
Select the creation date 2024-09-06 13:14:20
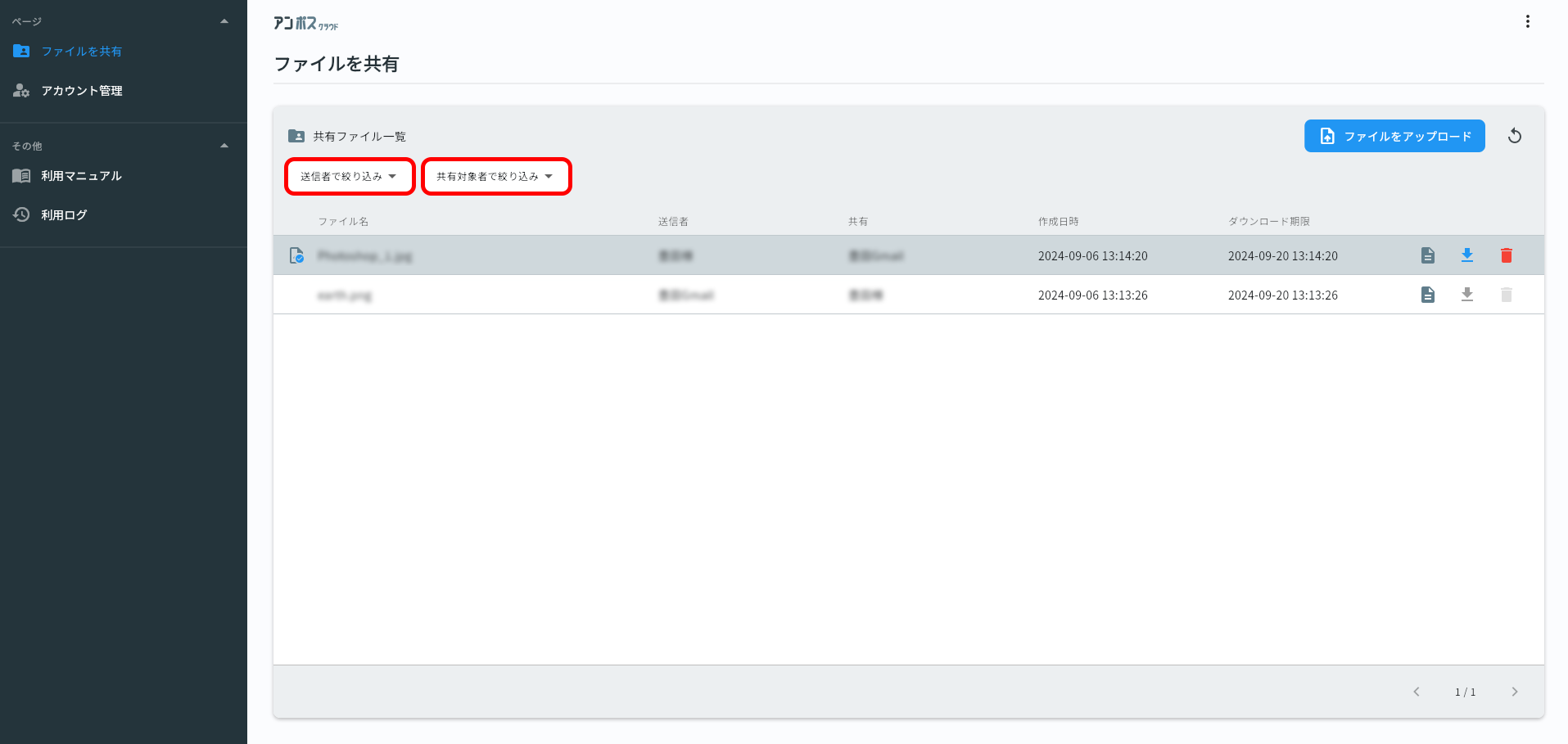1093,256
